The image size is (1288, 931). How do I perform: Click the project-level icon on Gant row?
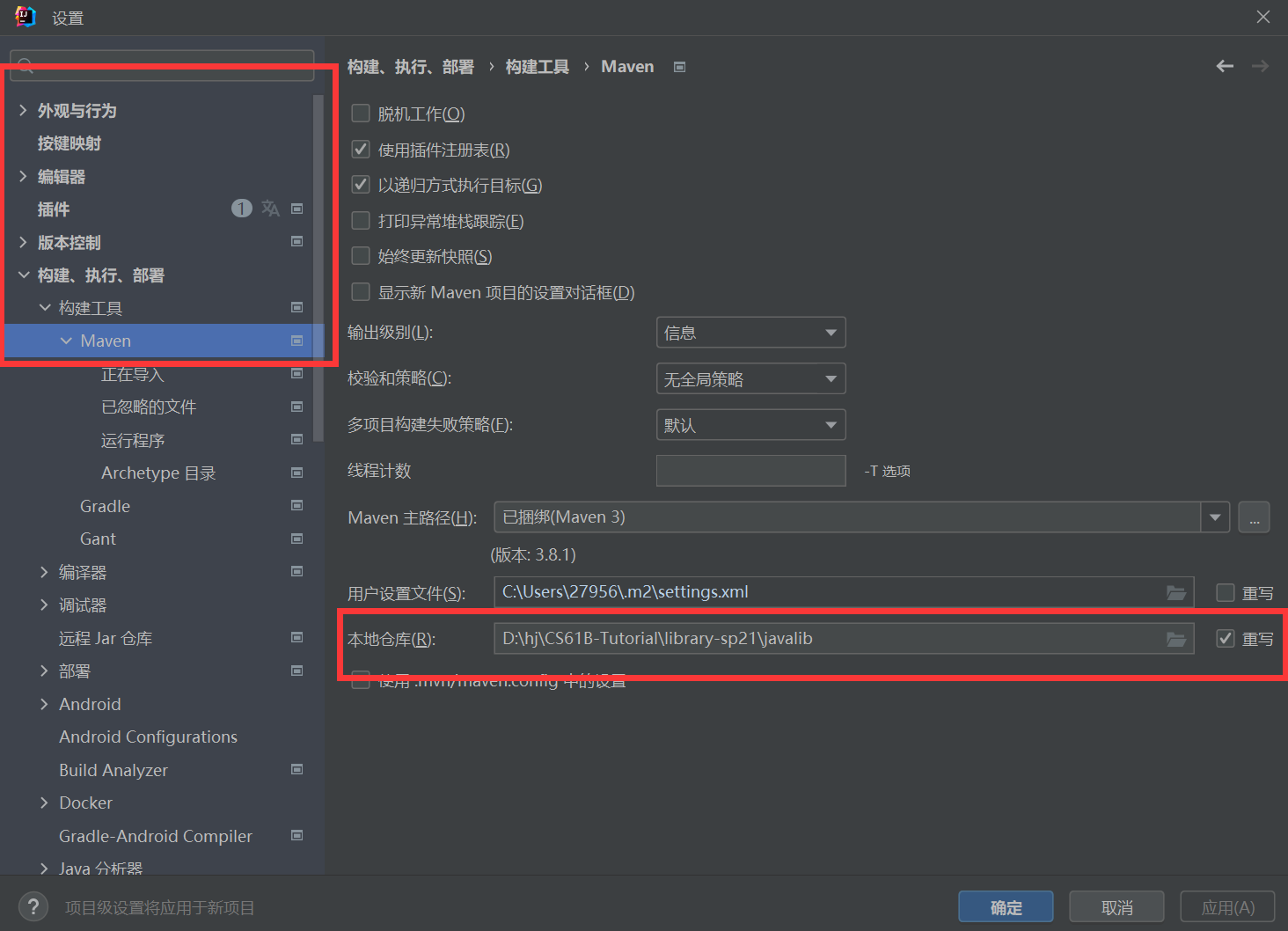coord(297,539)
